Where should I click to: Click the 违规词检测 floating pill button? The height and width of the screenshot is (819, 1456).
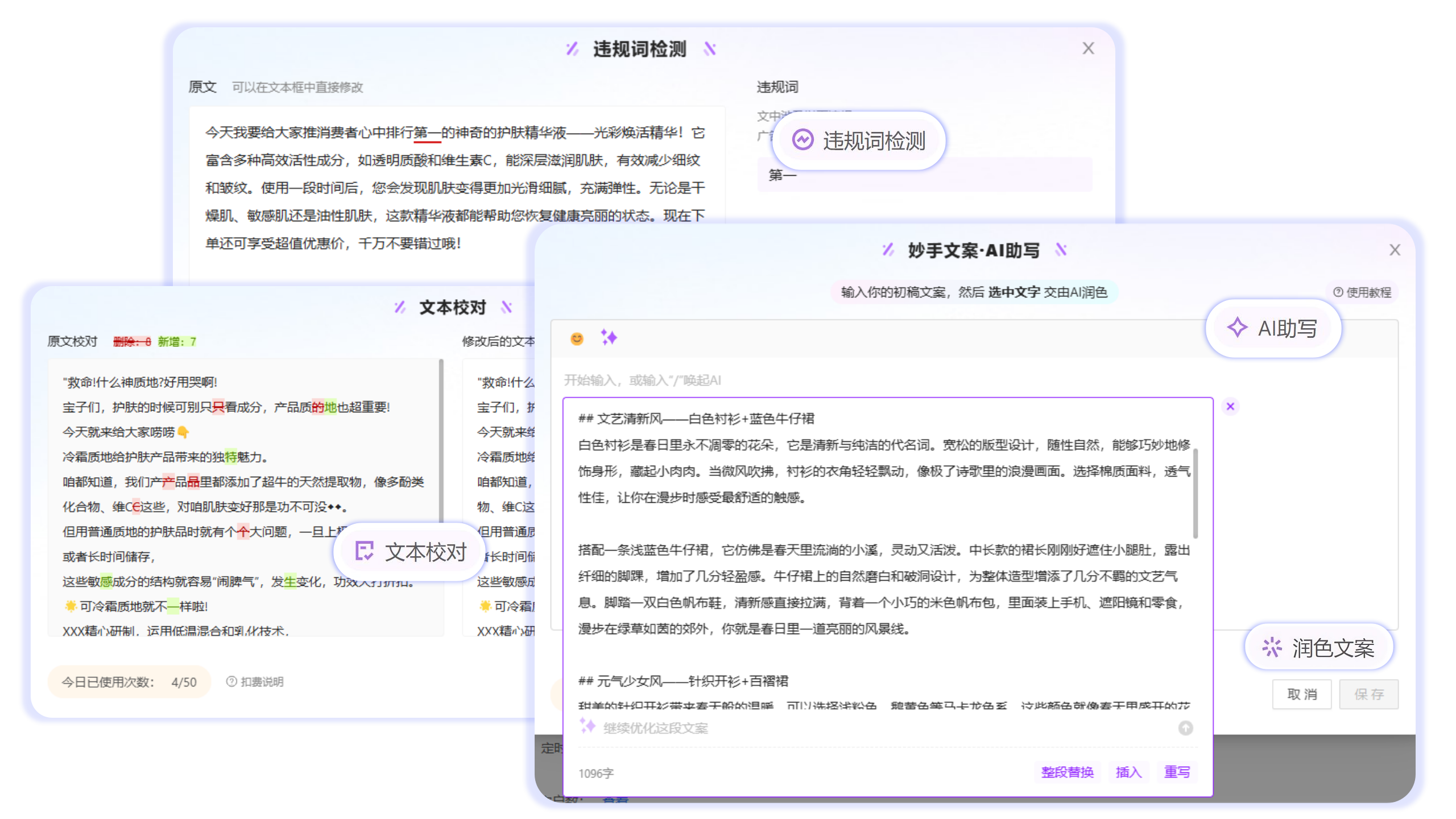pyautogui.click(x=858, y=140)
